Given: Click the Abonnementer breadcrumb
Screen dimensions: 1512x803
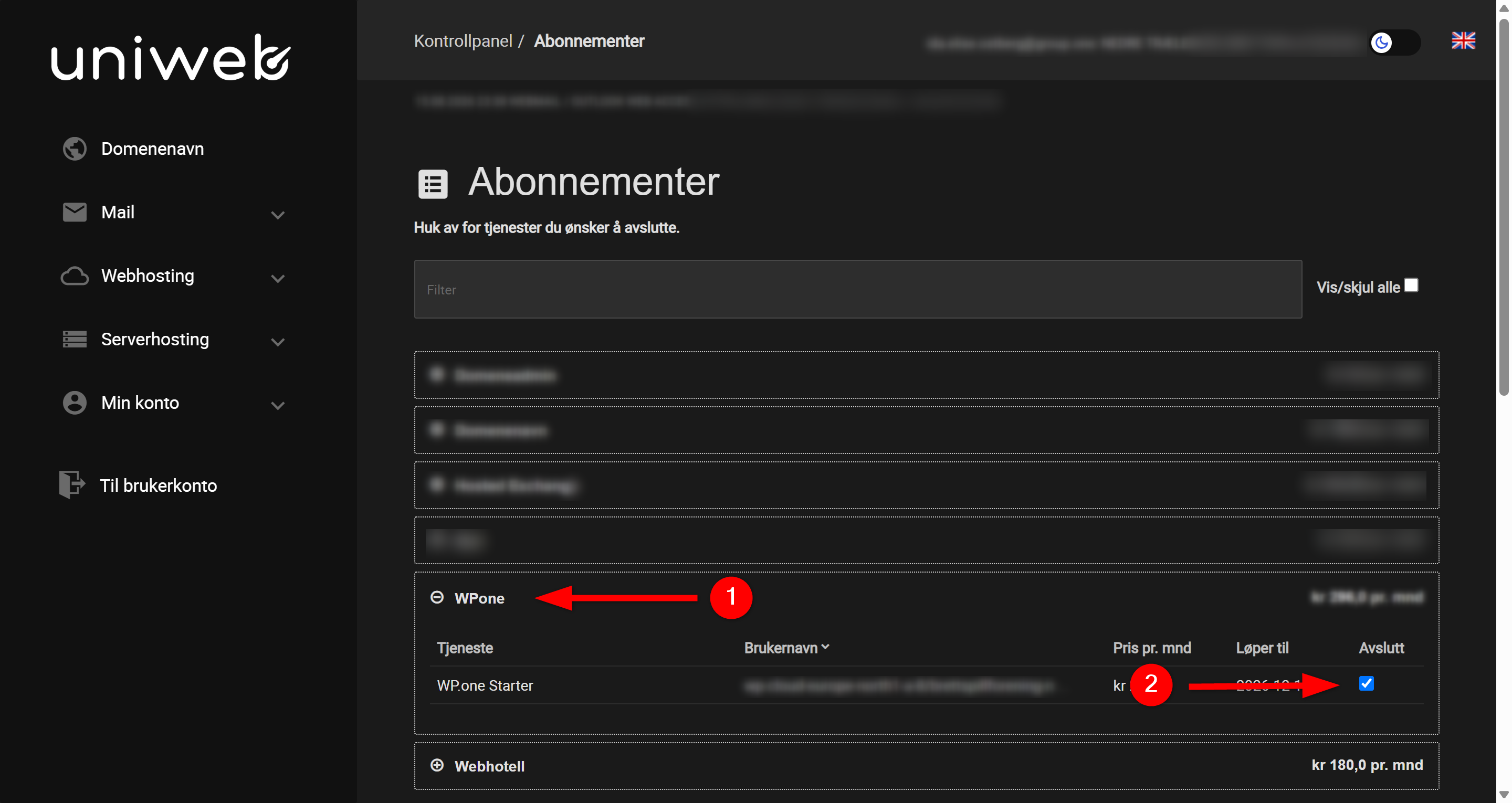Looking at the screenshot, I should coord(589,40).
